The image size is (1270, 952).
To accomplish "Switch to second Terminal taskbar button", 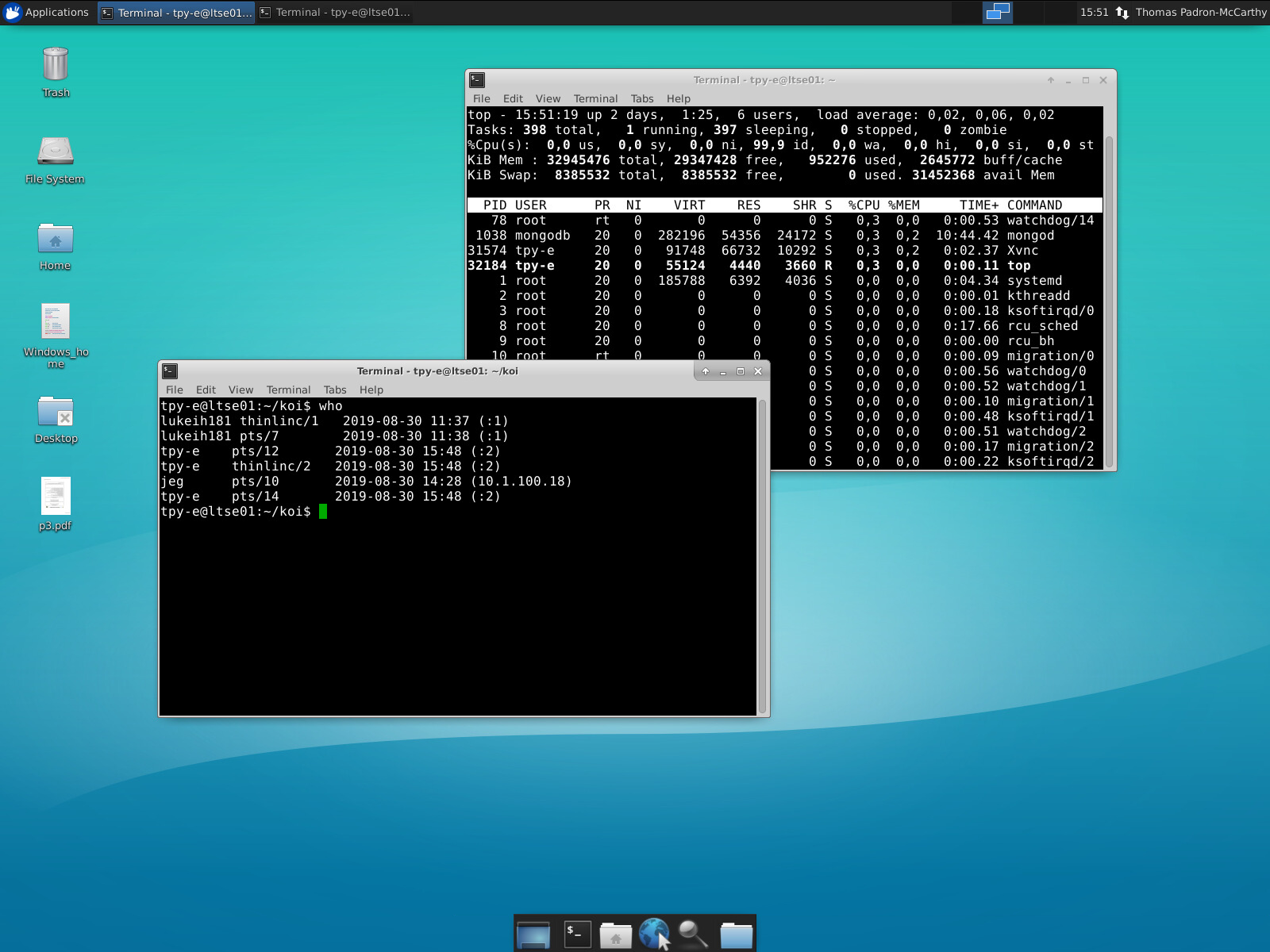I will [335, 12].
